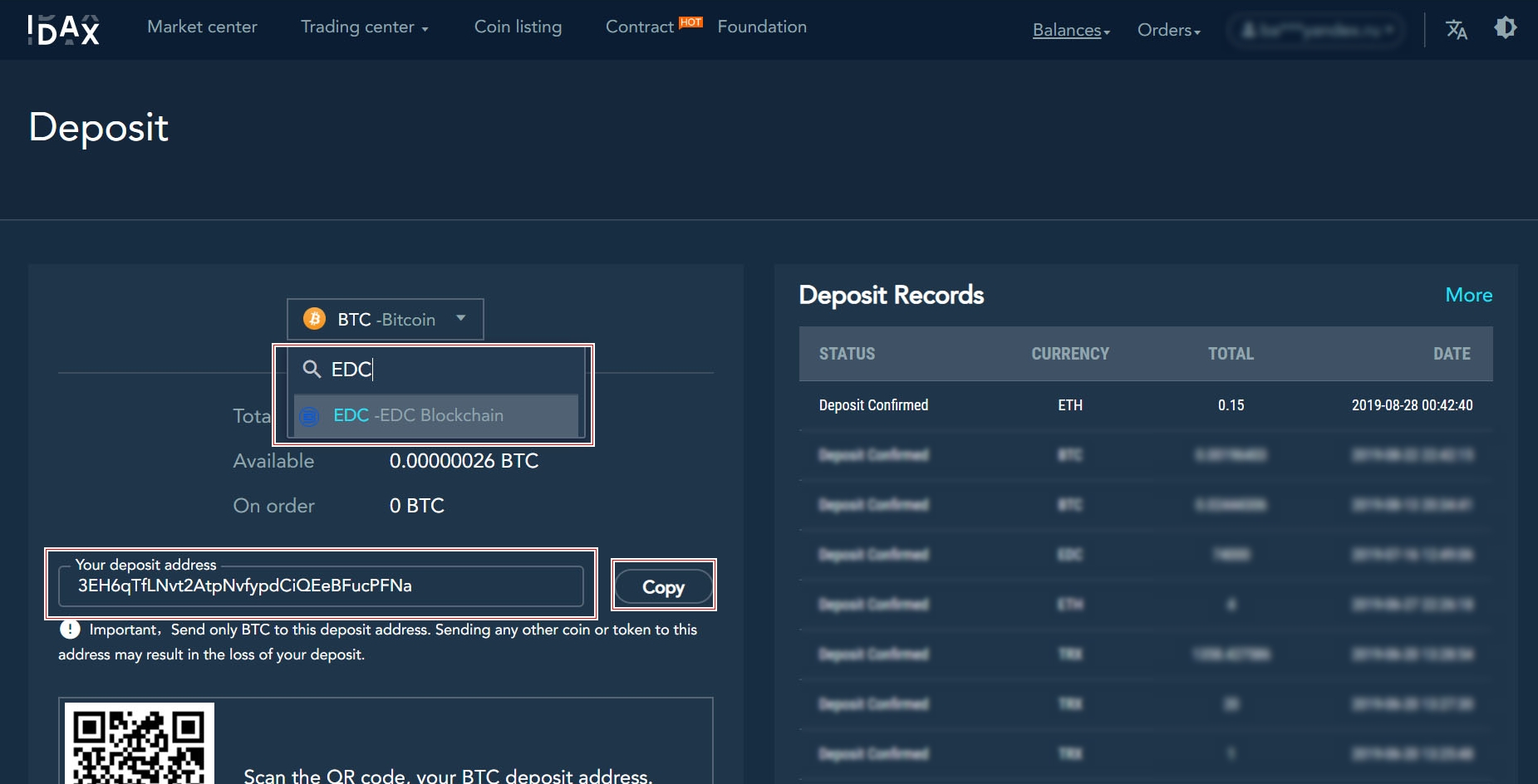
Task: Select EDC -EDC Blockchain search result
Action: pos(436,415)
